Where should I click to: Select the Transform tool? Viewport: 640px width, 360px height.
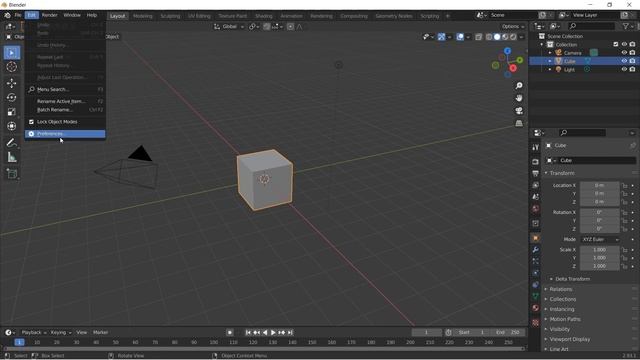pos(11,126)
